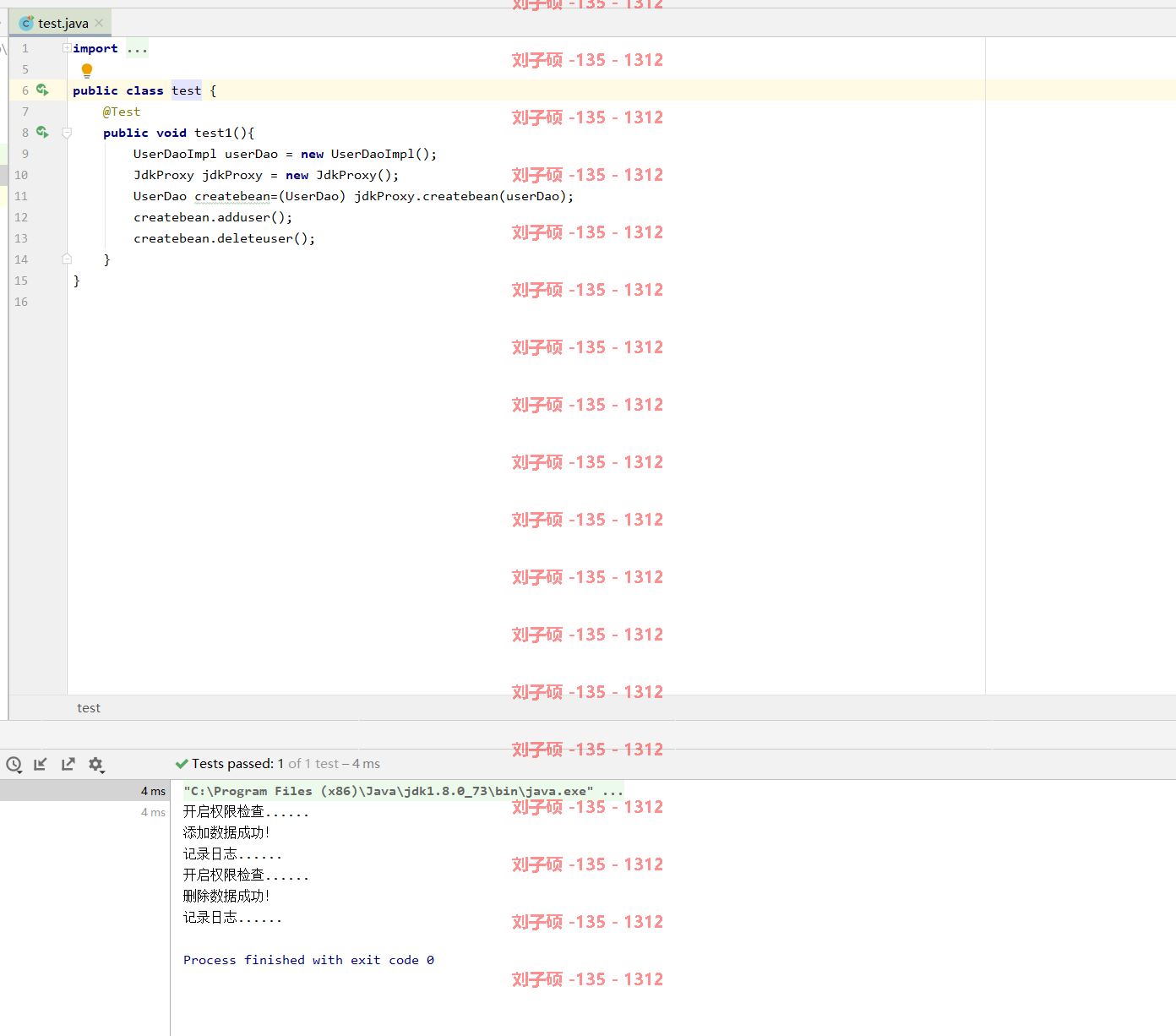Place cursor on createbean.adduser() line

213,217
